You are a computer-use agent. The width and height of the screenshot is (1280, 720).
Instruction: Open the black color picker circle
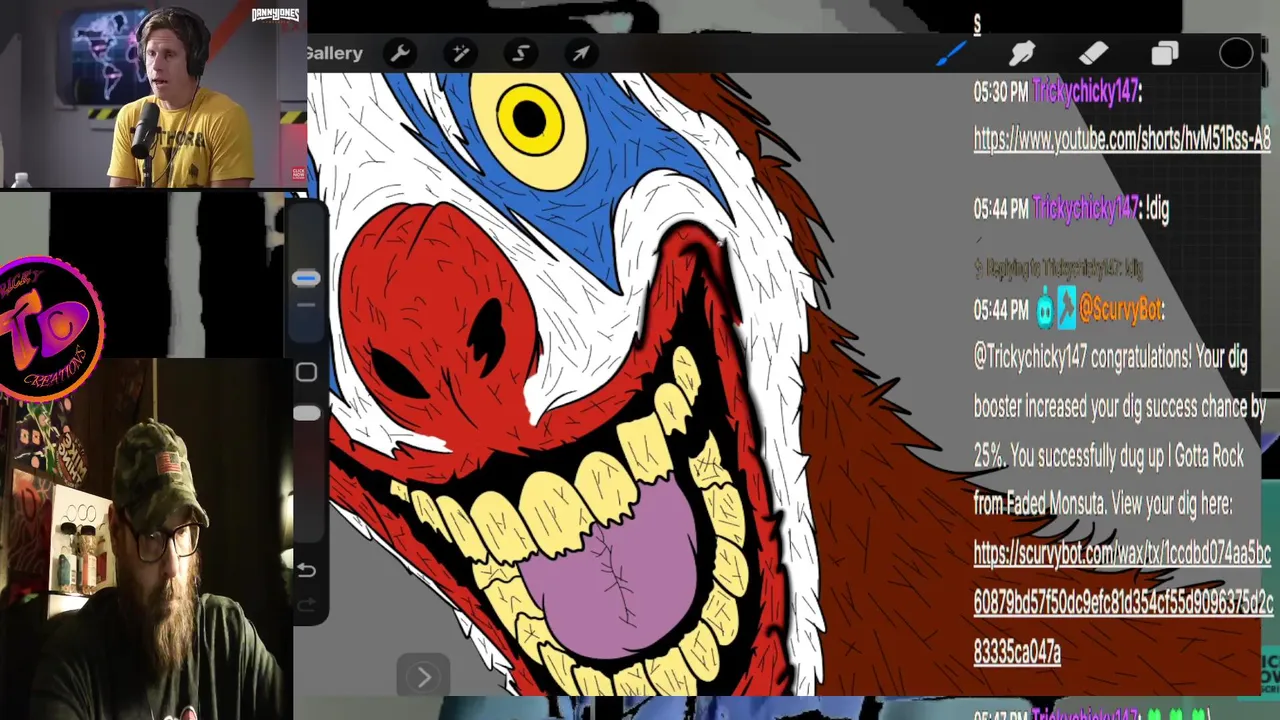(1236, 53)
